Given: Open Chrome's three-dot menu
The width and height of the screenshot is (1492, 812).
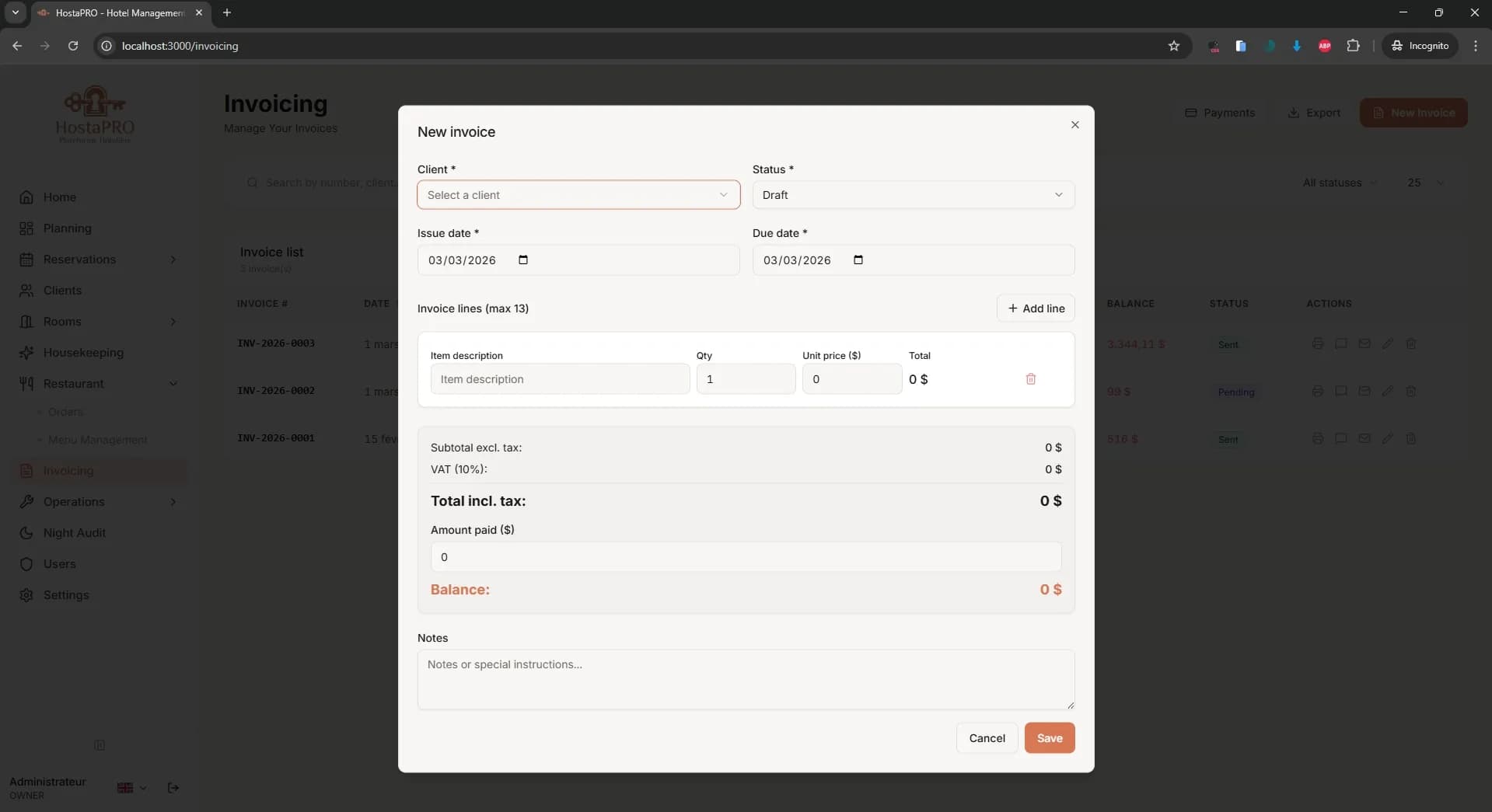Looking at the screenshot, I should (x=1476, y=46).
